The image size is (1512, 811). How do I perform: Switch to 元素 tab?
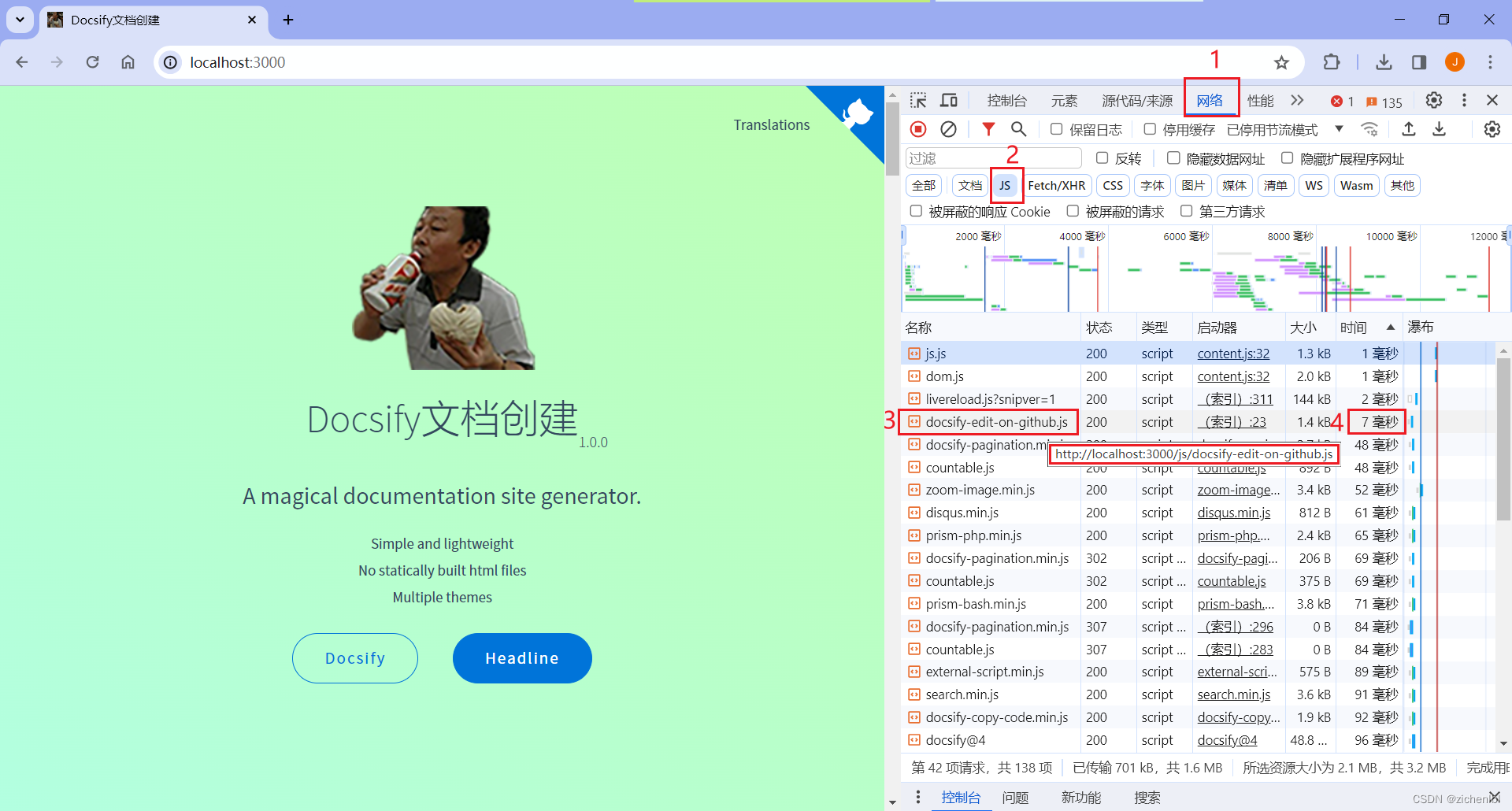point(1064,101)
